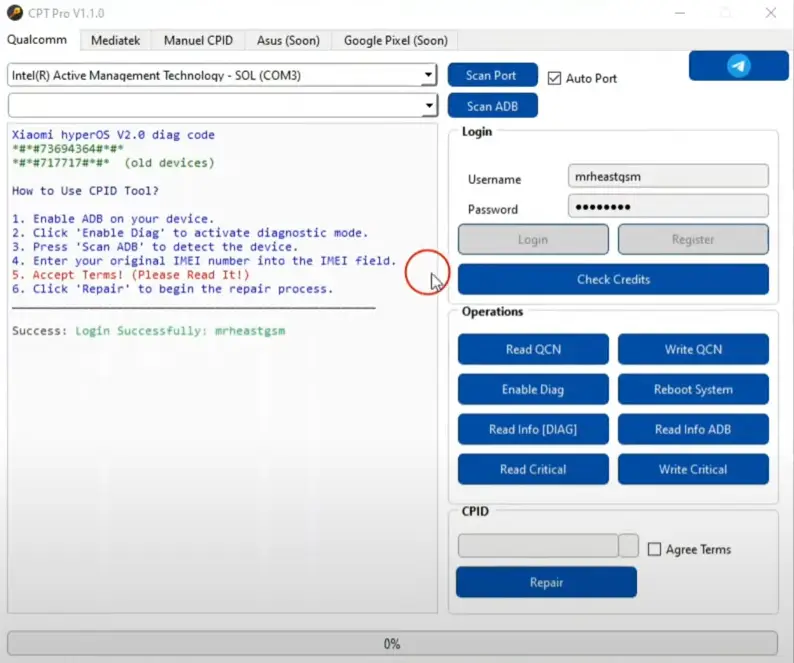Go to the Asus (Soon) tab
Image resolution: width=794 pixels, height=663 pixels.
tap(288, 41)
